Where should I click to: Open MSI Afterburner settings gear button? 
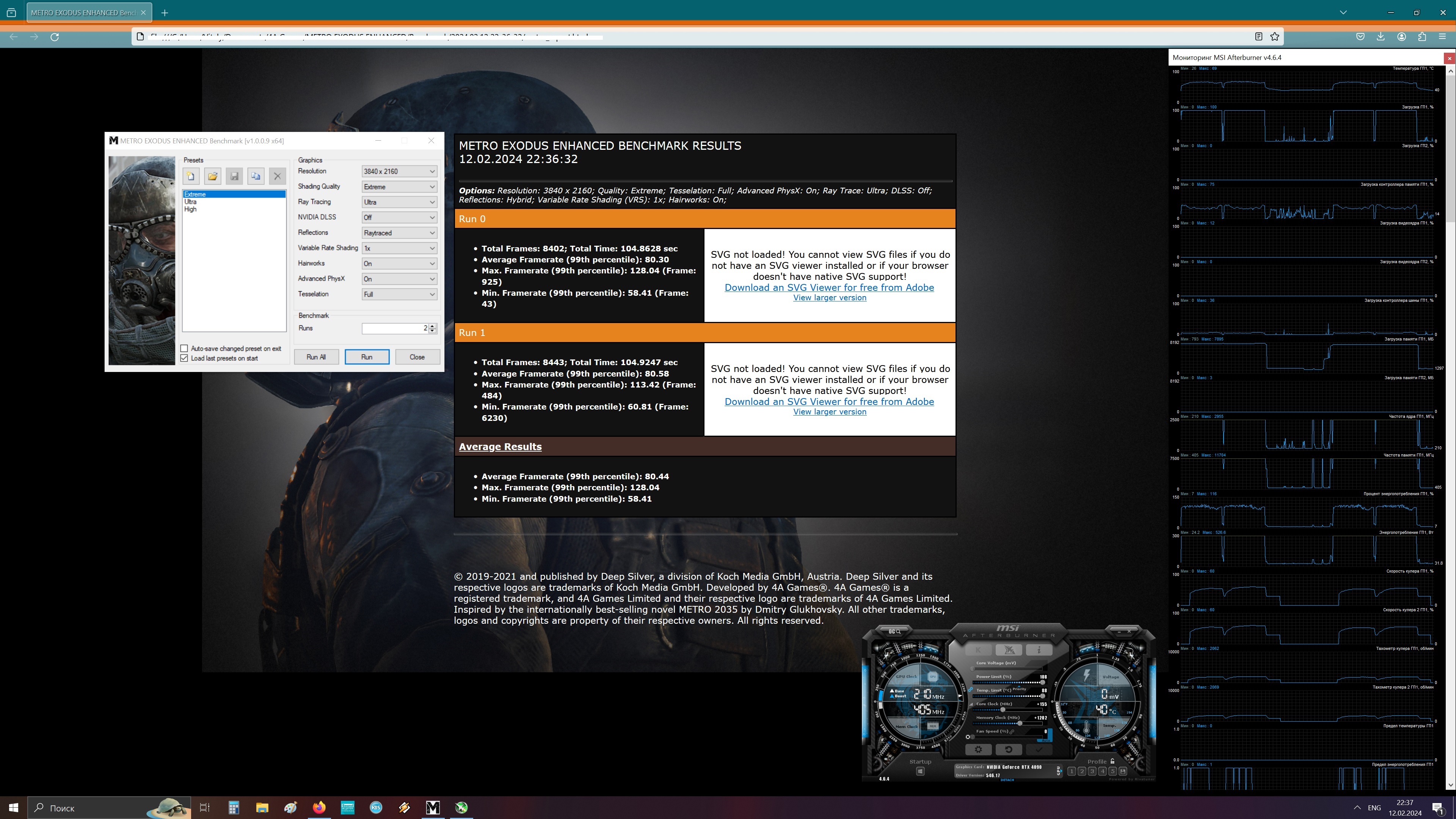[x=978, y=750]
